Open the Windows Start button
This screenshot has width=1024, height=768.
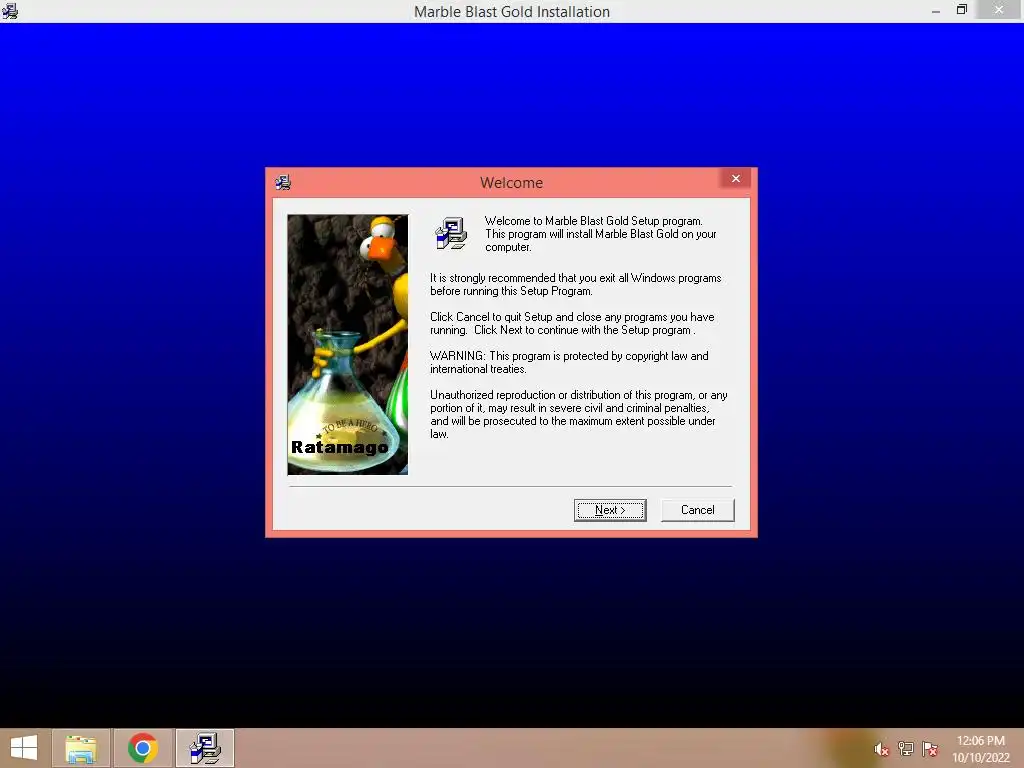tap(24, 748)
